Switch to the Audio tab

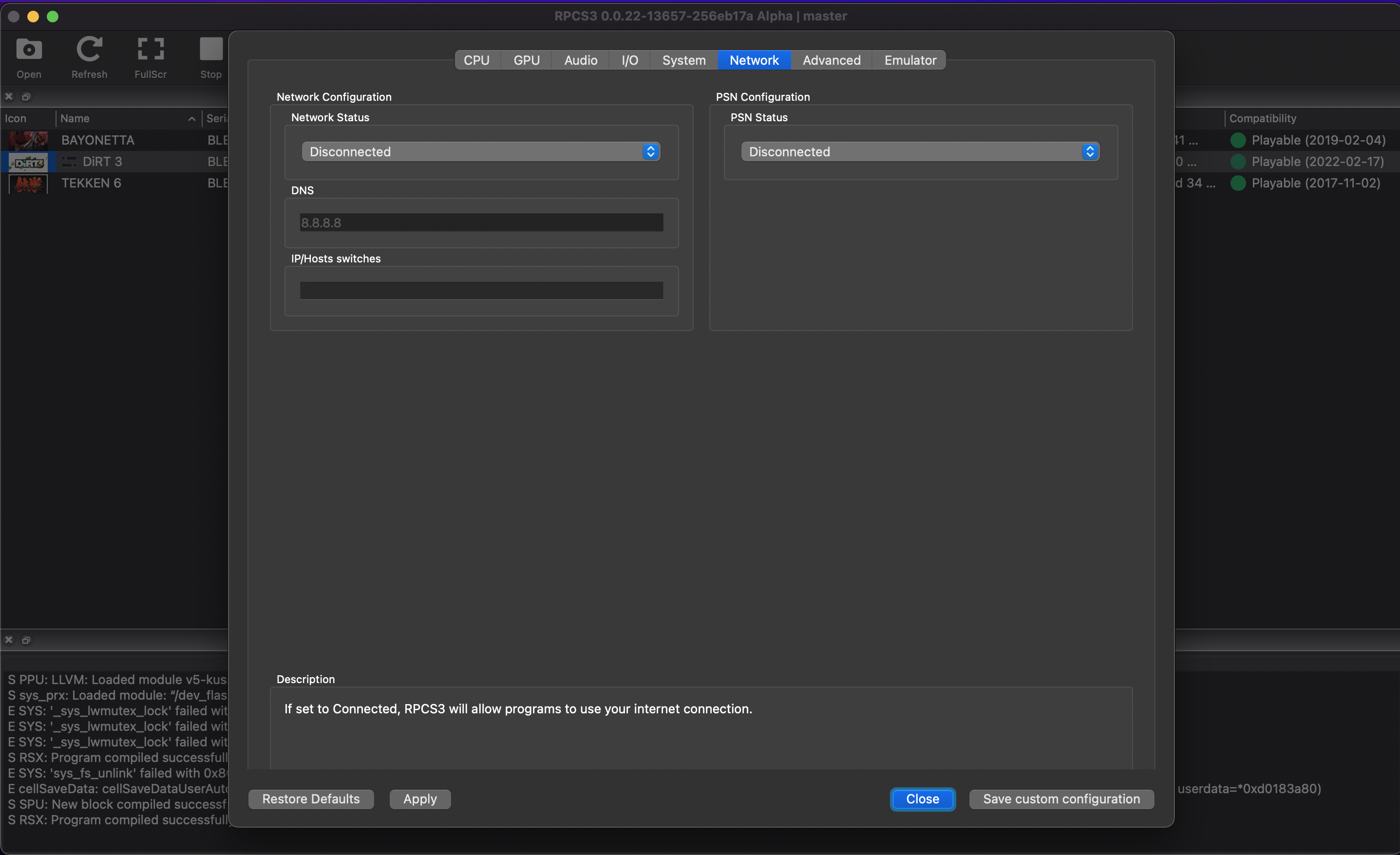coord(581,60)
